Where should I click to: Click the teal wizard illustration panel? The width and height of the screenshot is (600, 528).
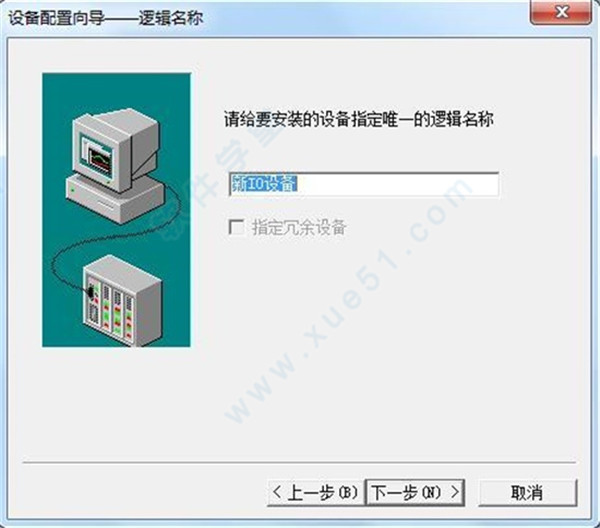(116, 210)
